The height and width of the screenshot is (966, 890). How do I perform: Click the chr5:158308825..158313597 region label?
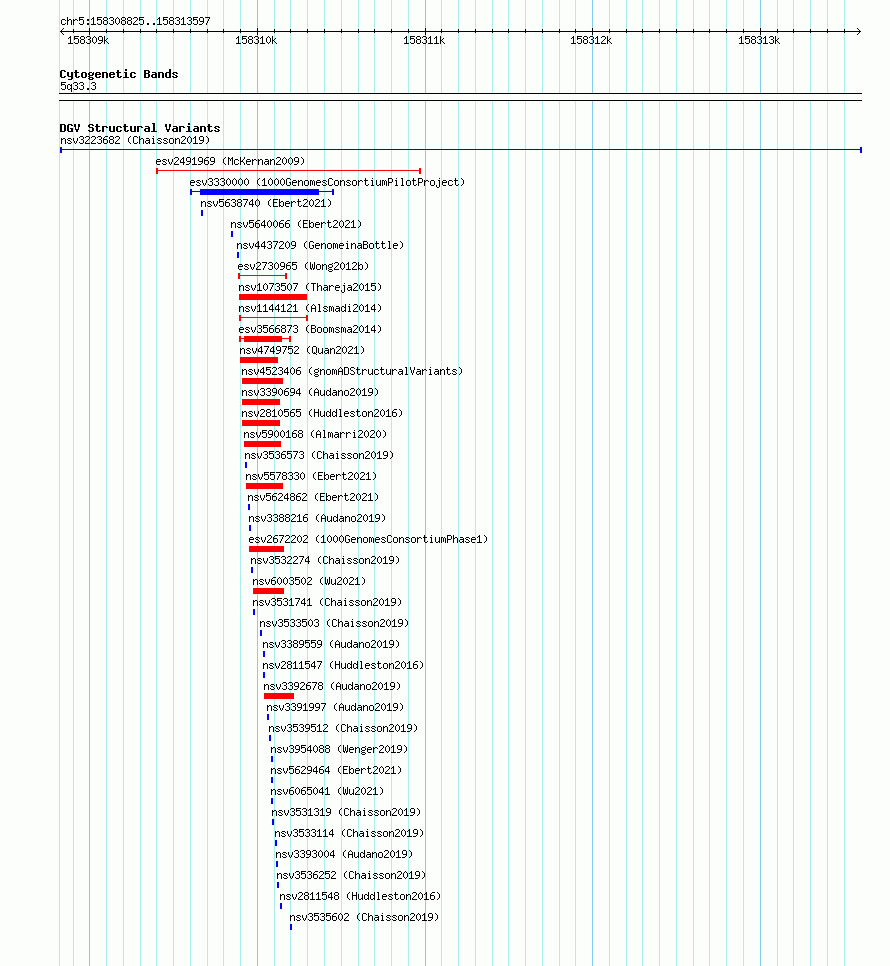(136, 22)
